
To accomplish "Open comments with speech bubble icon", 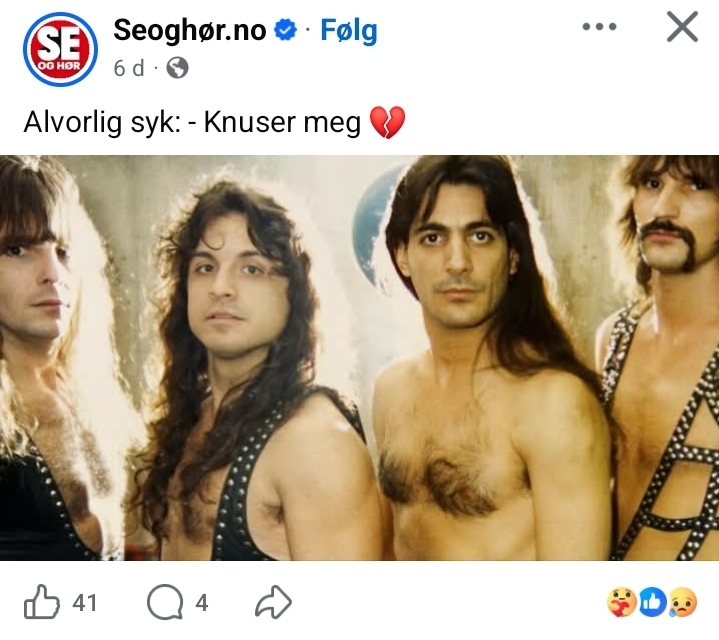I will [x=165, y=602].
